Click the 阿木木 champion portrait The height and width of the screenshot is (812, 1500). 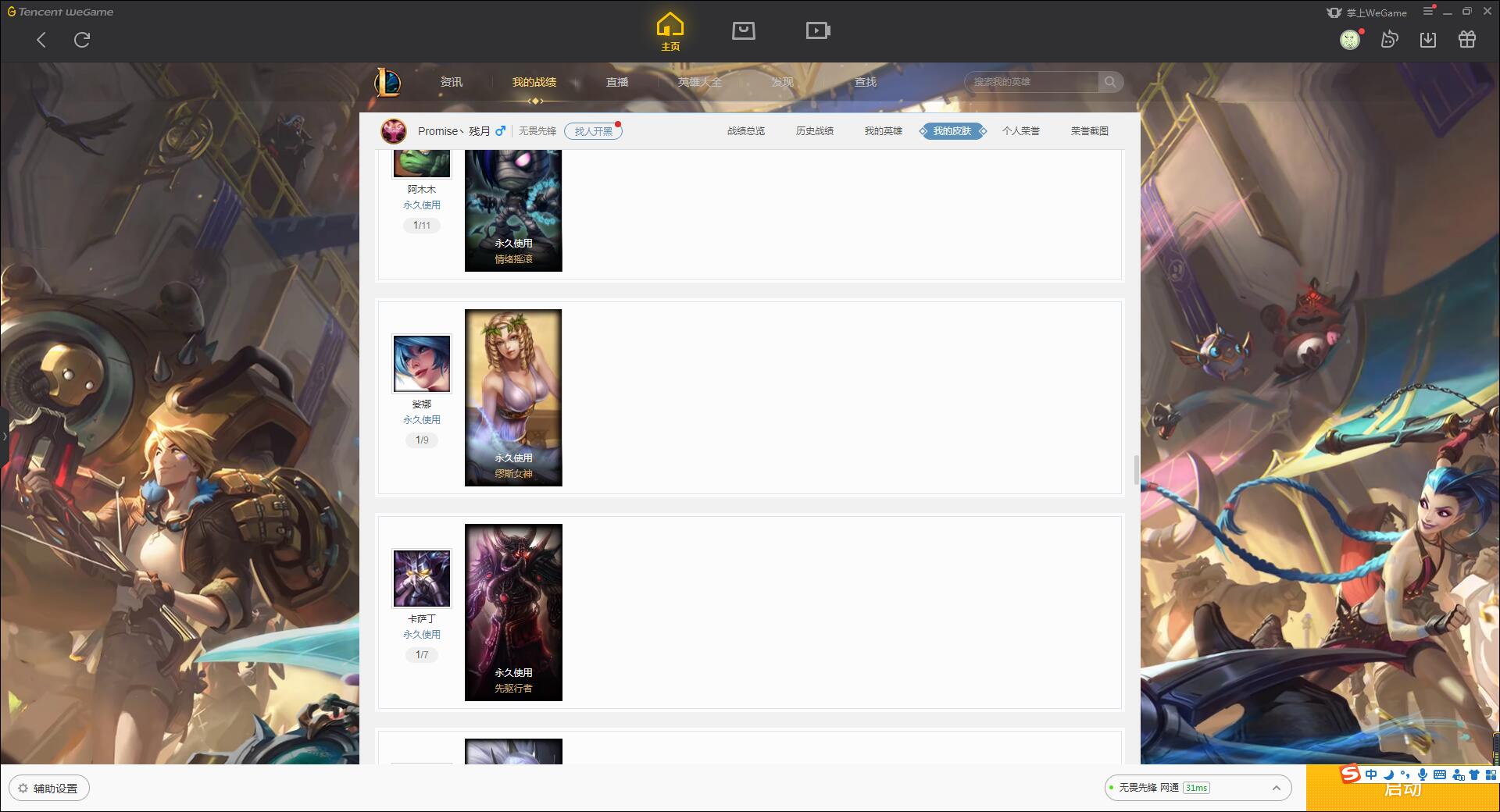click(x=422, y=164)
